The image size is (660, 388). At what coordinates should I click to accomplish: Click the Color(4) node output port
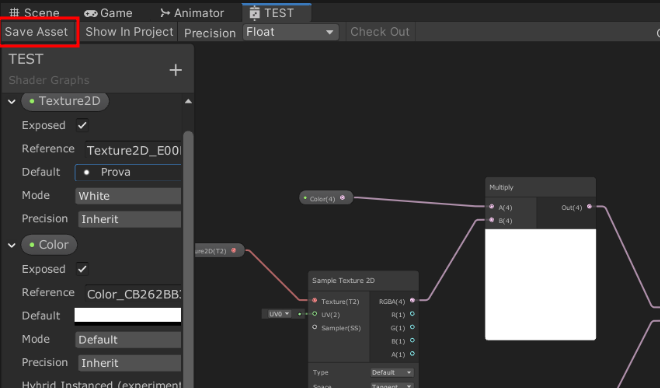[x=342, y=197]
